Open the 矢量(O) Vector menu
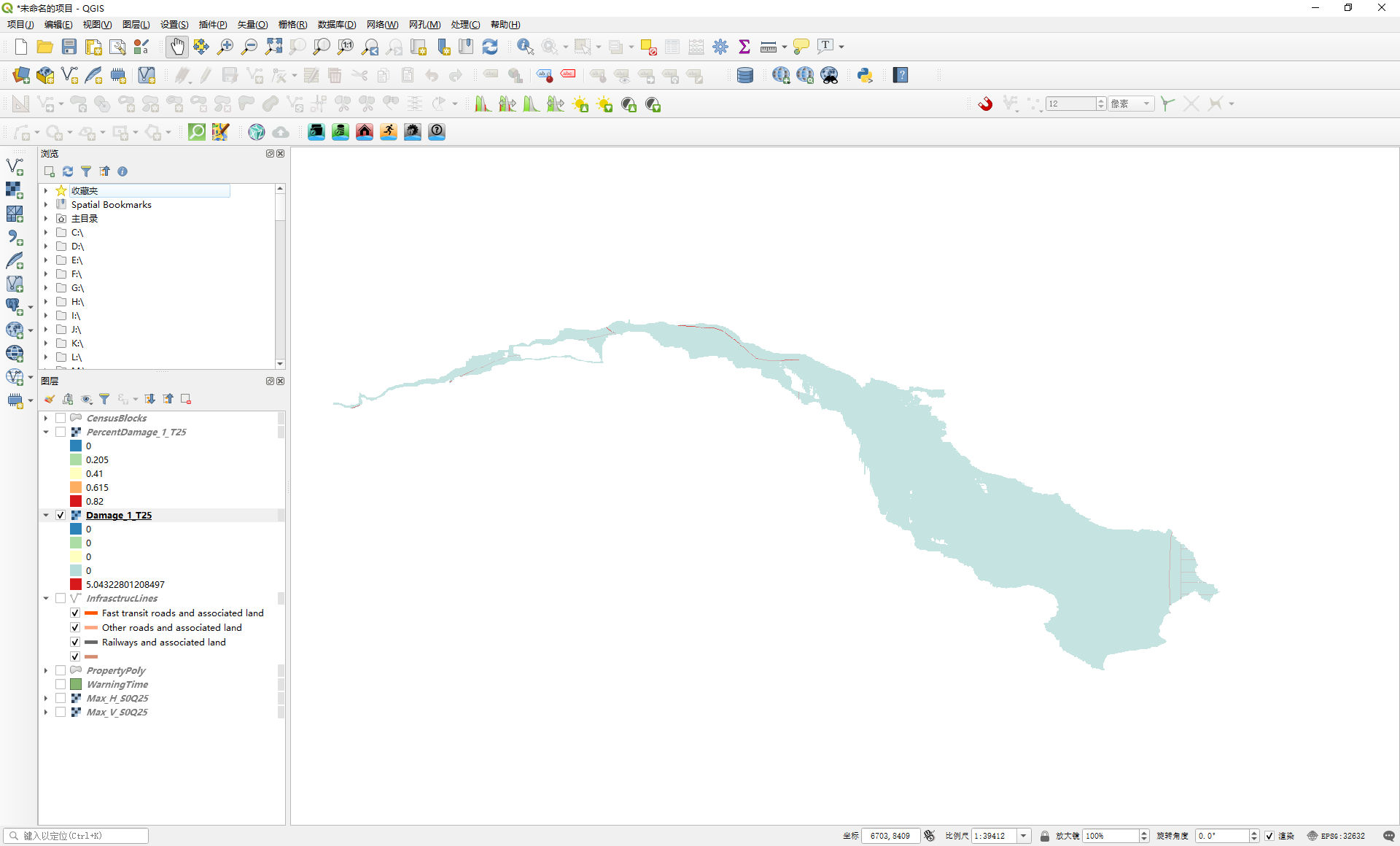Screen dimensions: 1400x846 click(x=252, y=24)
